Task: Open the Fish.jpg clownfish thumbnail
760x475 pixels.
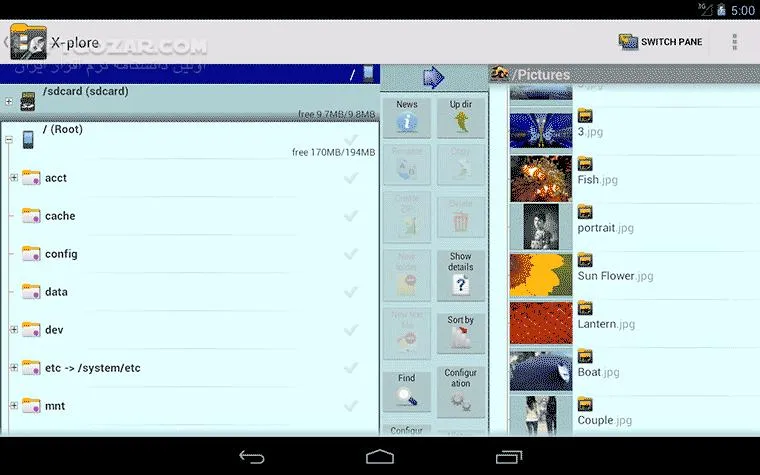Action: pos(541,179)
